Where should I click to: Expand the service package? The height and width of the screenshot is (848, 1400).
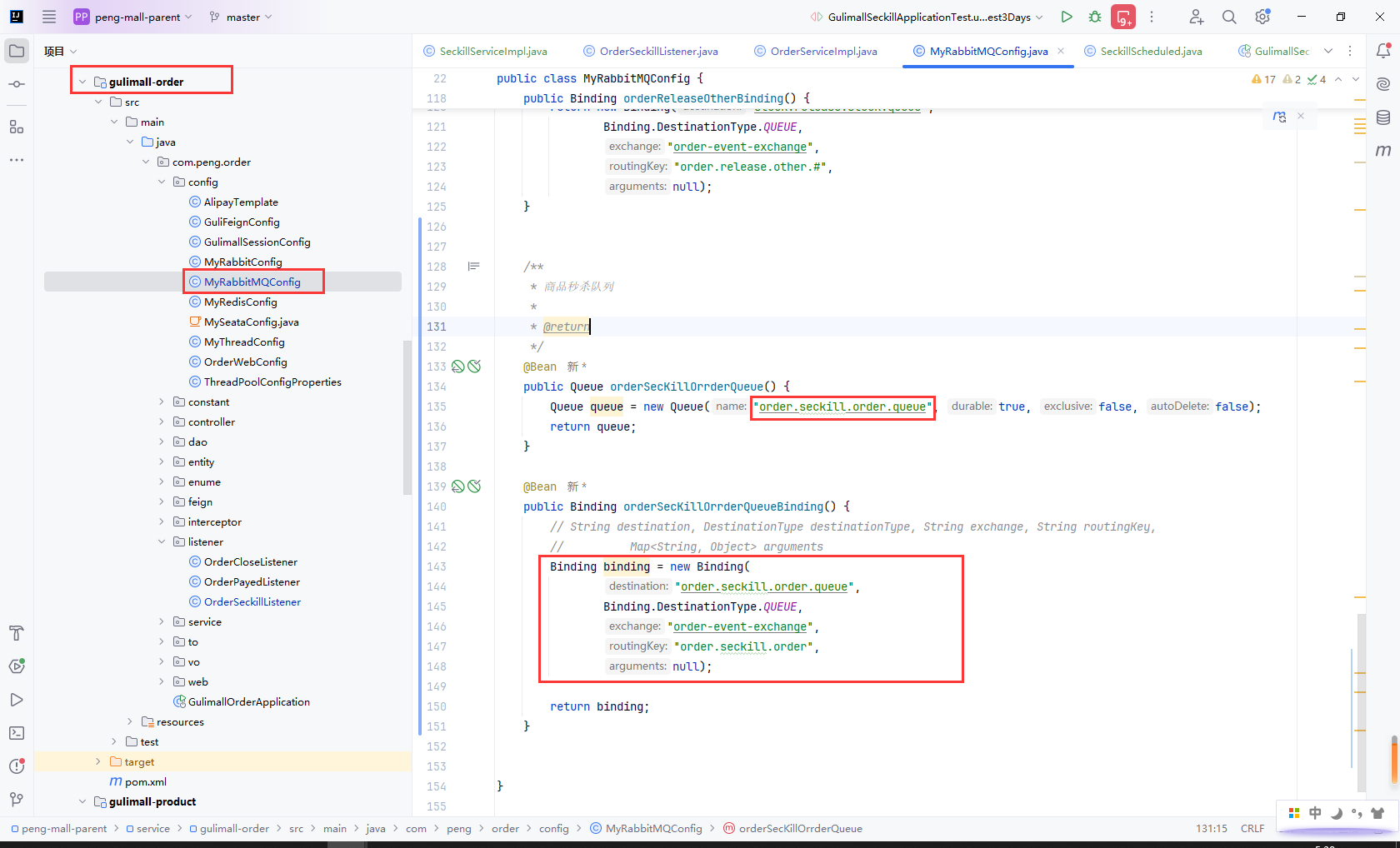tap(162, 621)
